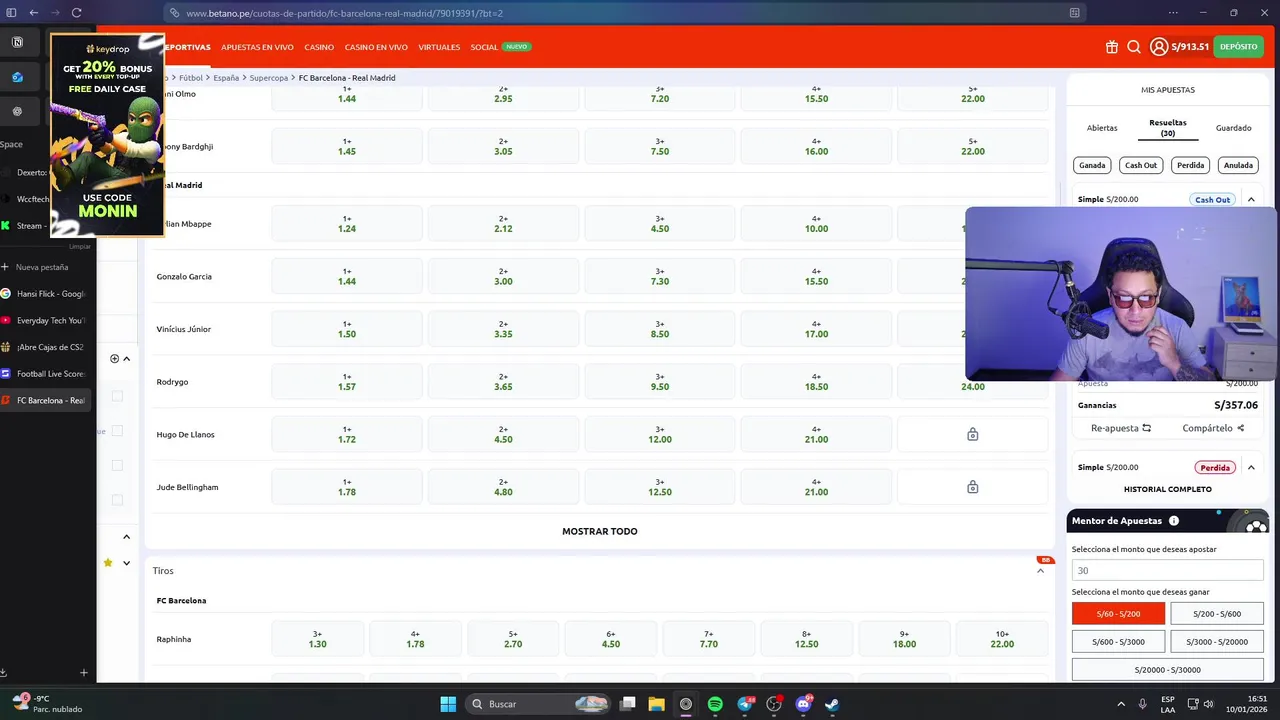Switch to the Guardado bets tab
The width and height of the screenshot is (1280, 720).
1233,128
